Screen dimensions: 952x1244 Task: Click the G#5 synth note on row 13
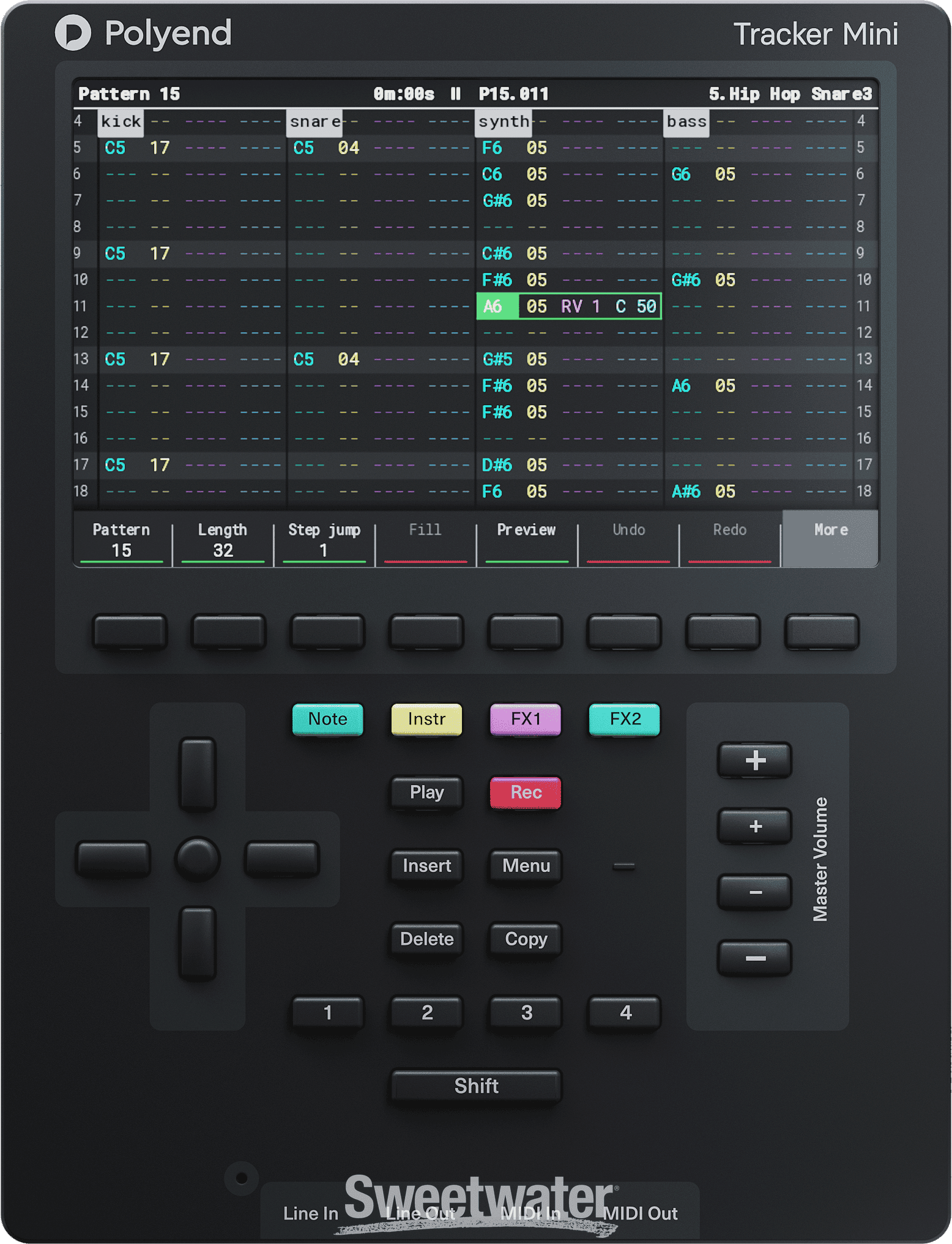497,359
